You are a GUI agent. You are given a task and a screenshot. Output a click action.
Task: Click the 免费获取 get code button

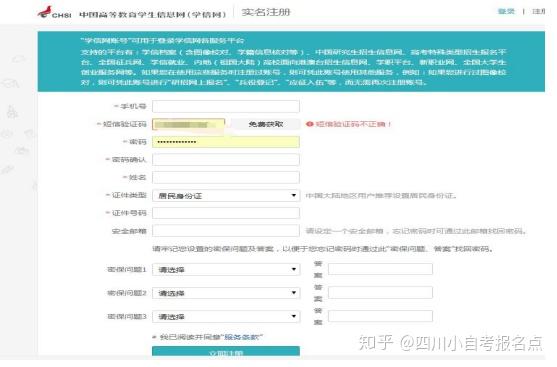coord(265,124)
